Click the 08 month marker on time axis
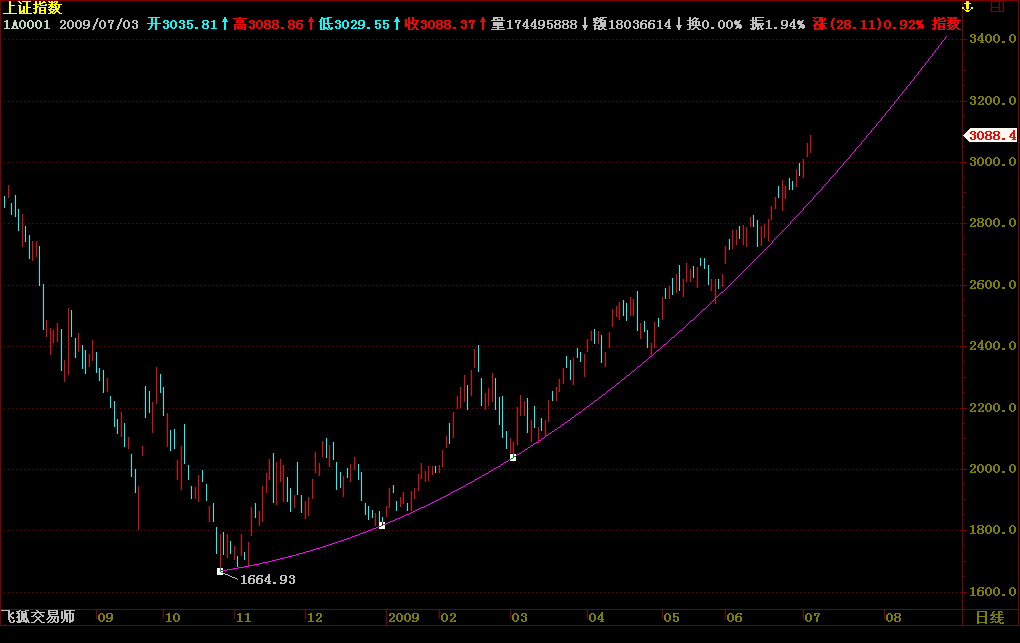This screenshot has width=1020, height=643. 893,618
